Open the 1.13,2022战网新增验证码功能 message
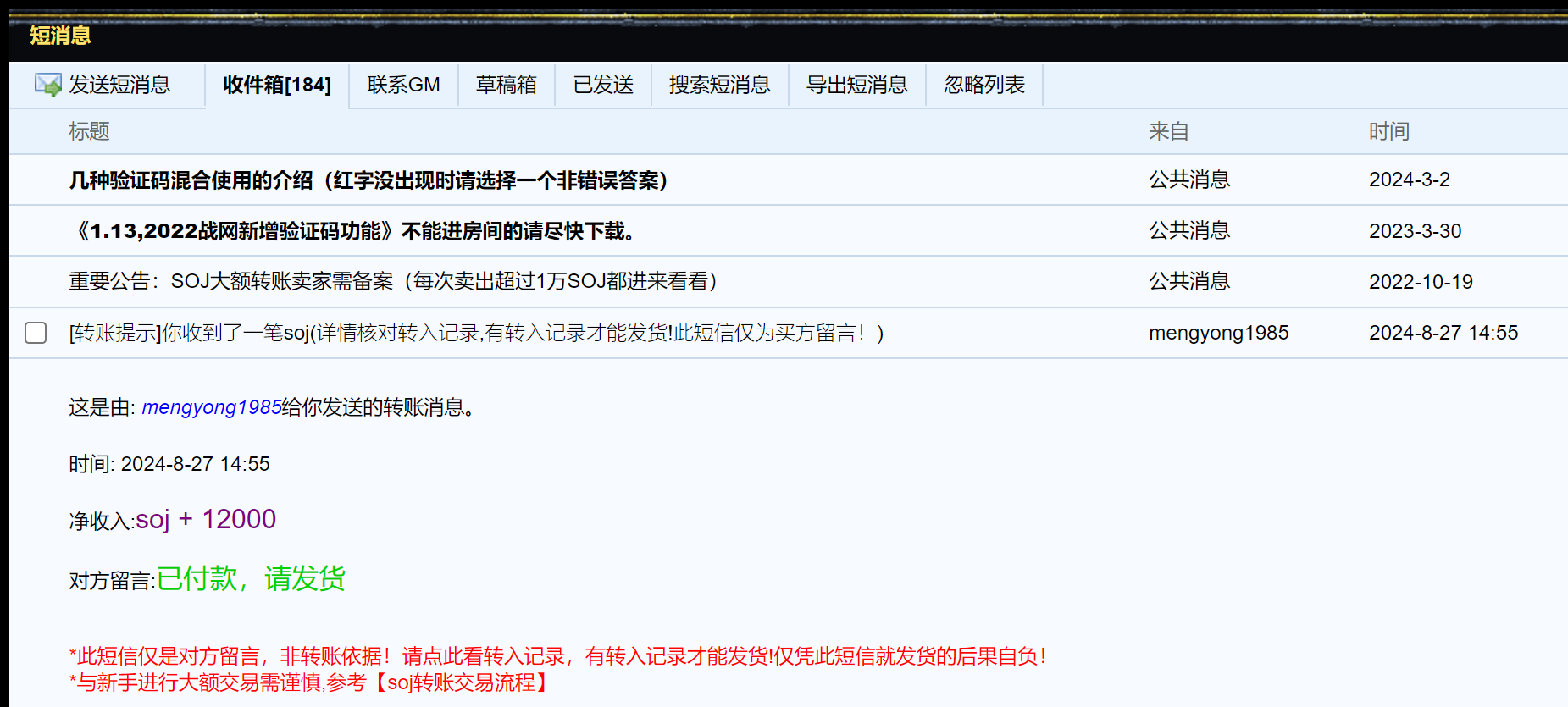1568x707 pixels. (356, 231)
